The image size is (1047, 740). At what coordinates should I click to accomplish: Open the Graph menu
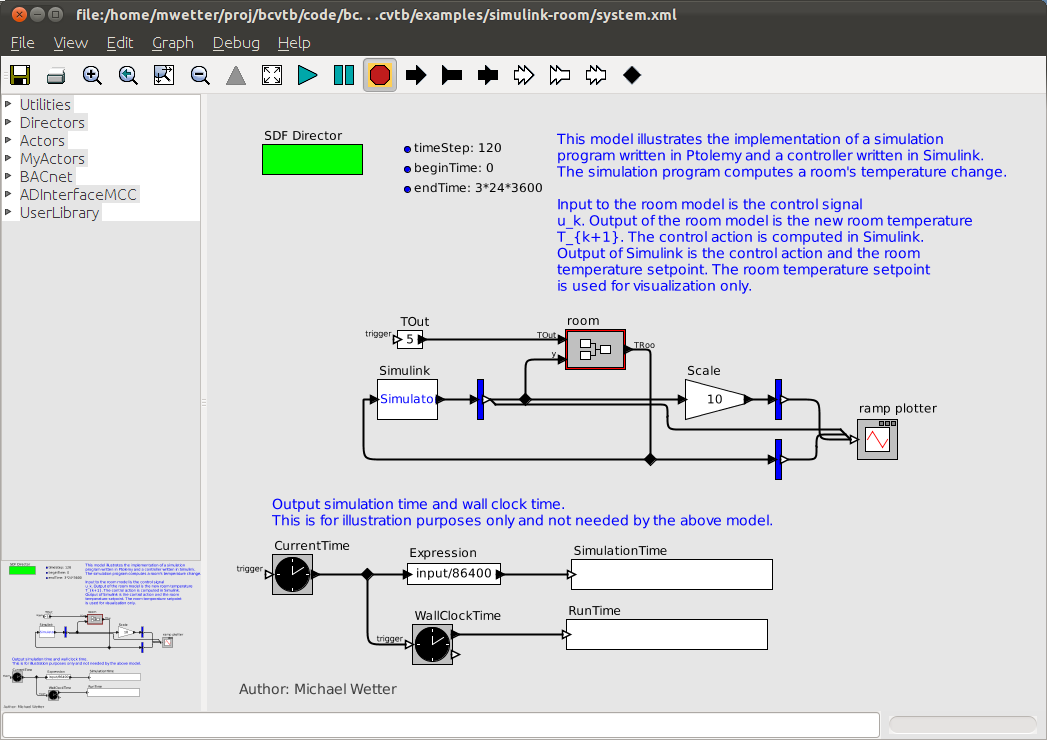coord(172,42)
